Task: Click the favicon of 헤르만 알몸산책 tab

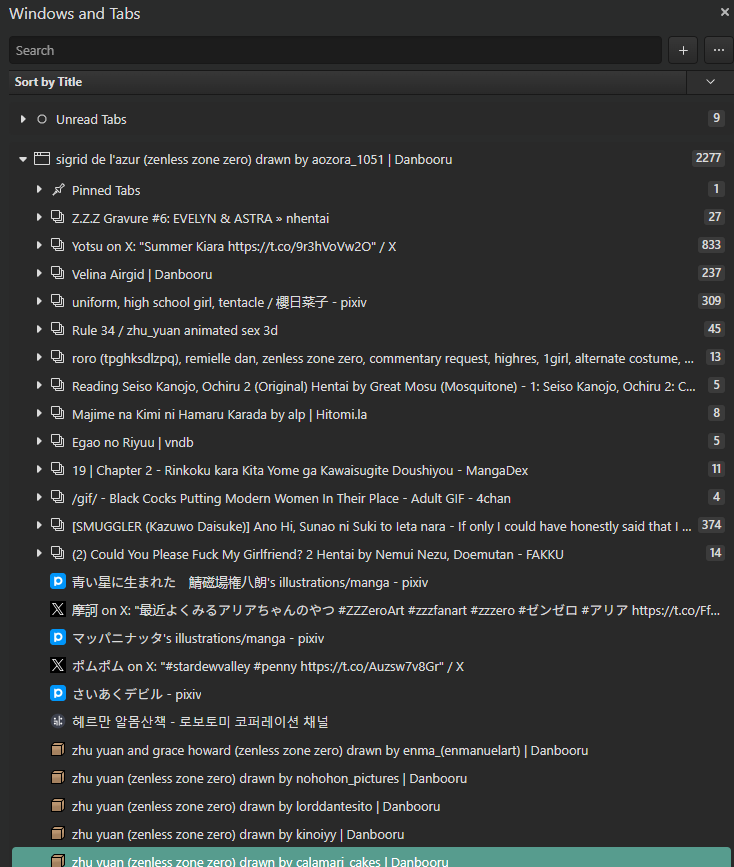Action: [58, 721]
